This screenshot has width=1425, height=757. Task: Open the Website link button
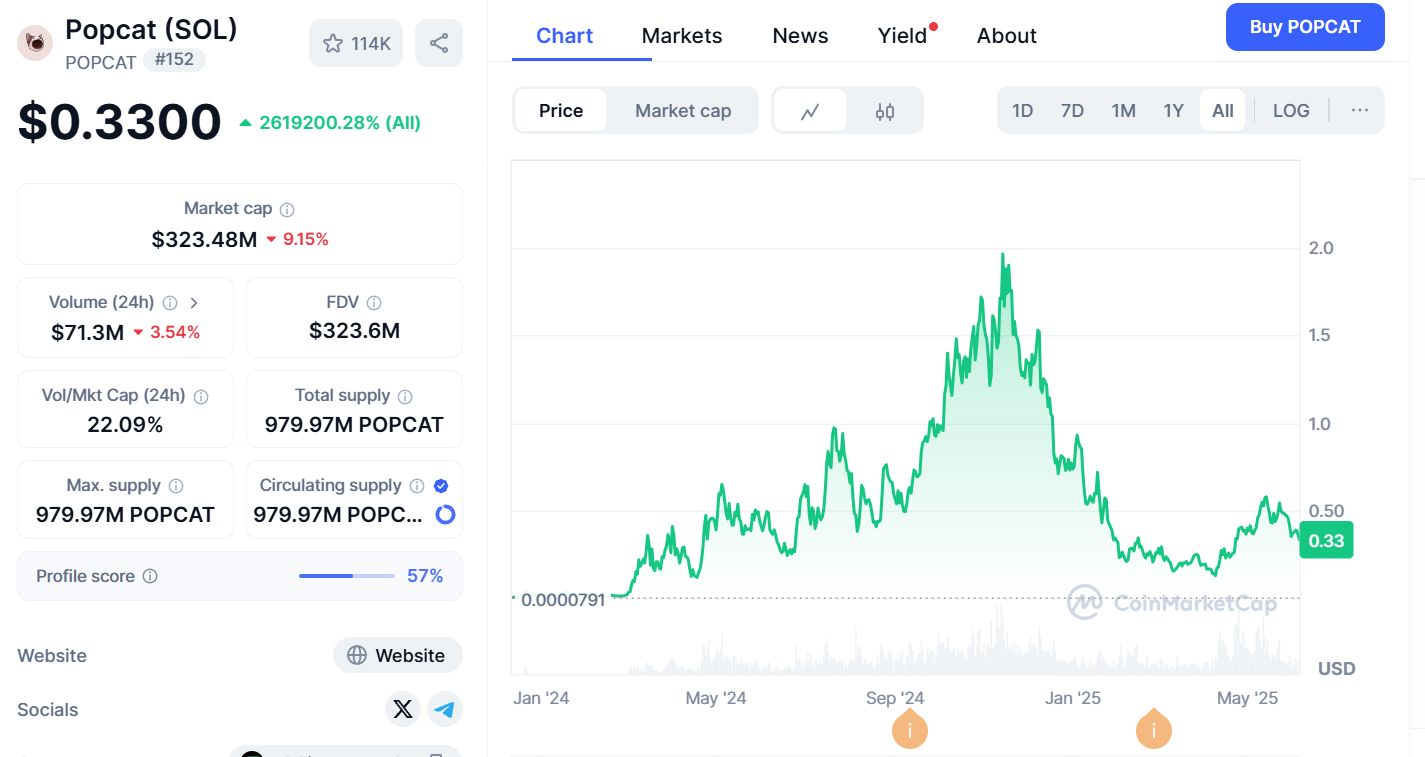398,655
